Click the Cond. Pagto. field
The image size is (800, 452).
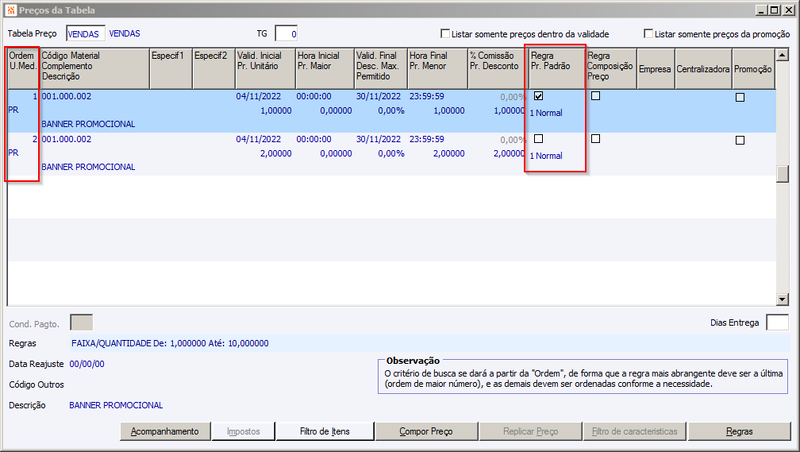(x=81, y=323)
